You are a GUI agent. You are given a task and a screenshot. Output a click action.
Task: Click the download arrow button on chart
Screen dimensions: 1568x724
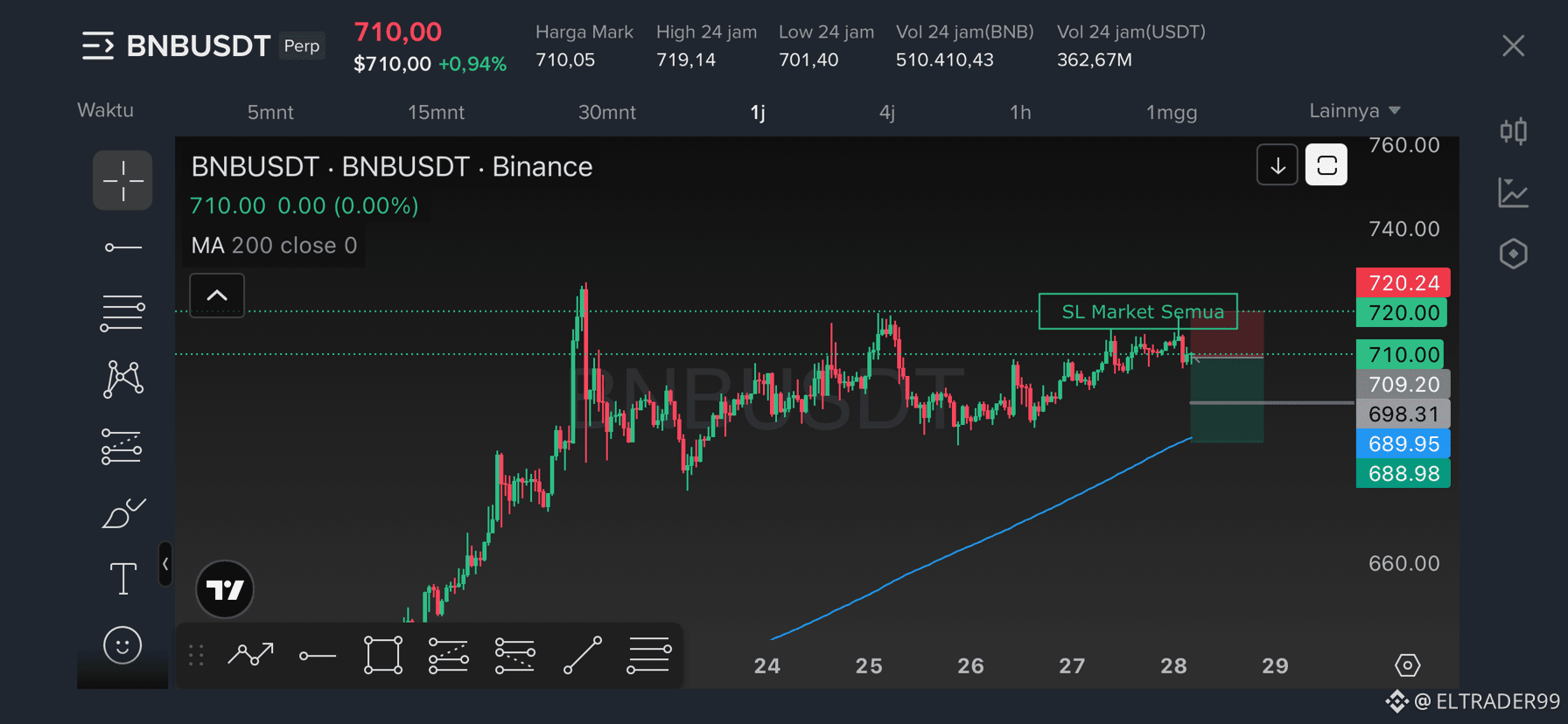point(1277,164)
